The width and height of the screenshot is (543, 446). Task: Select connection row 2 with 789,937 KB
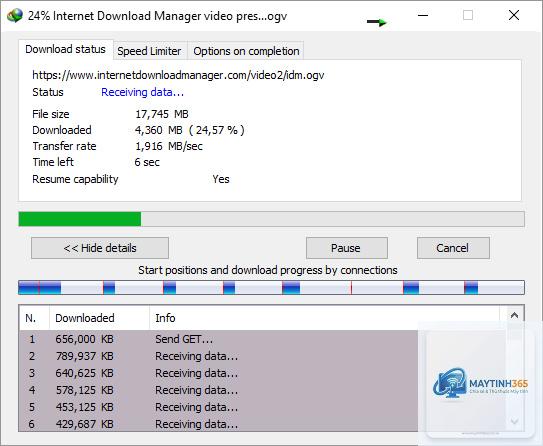click(x=219, y=356)
